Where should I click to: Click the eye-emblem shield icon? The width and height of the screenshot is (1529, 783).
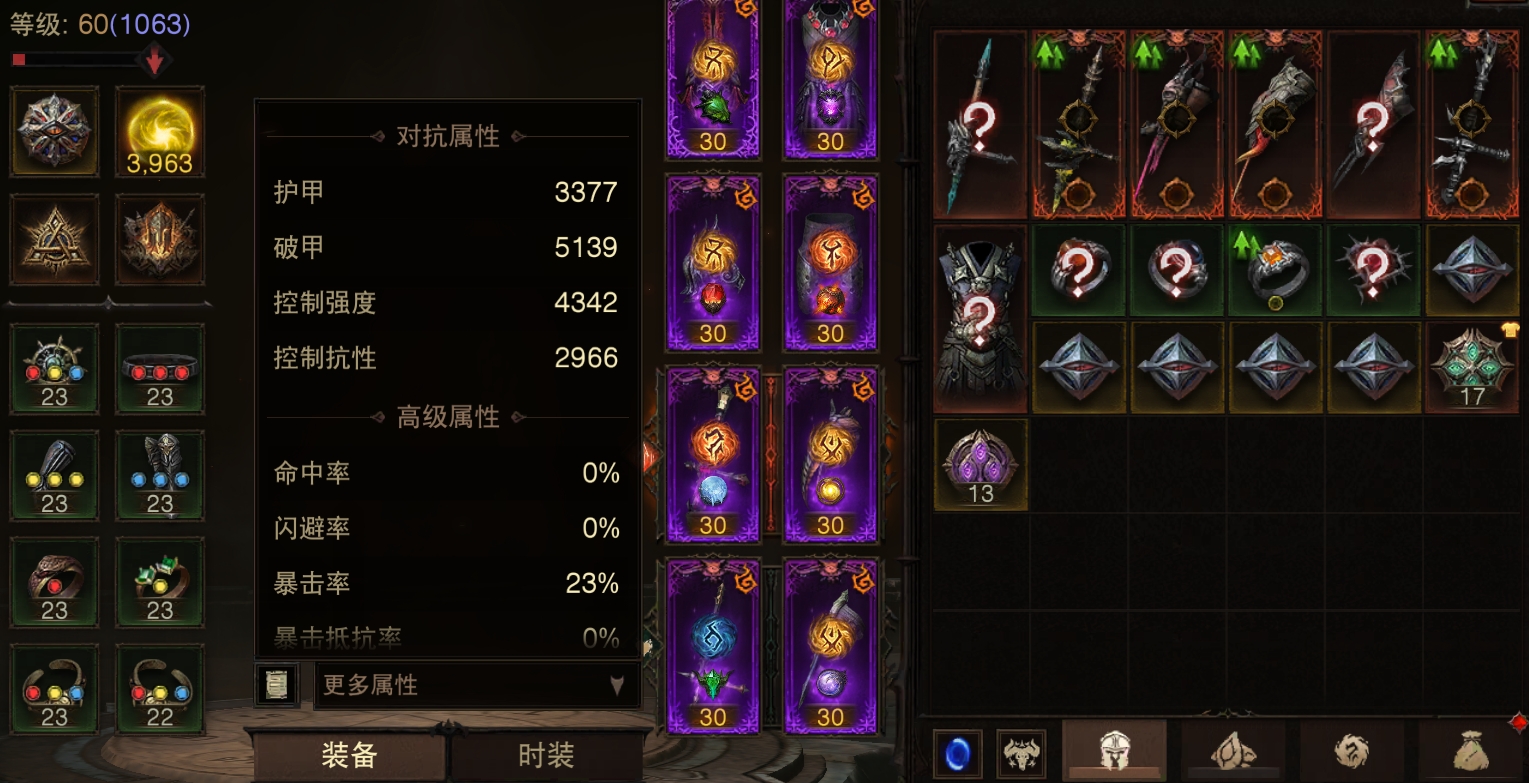coord(54,132)
